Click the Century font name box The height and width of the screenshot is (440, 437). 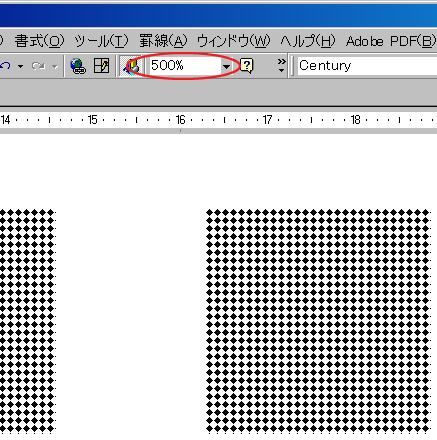point(367,66)
